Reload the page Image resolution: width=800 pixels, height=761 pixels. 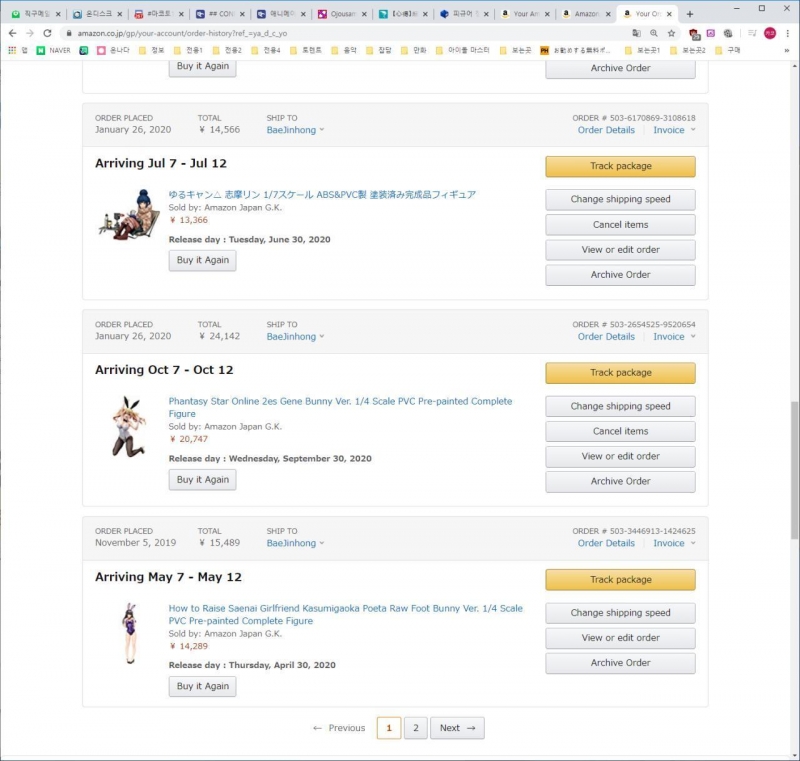pyautogui.click(x=47, y=33)
